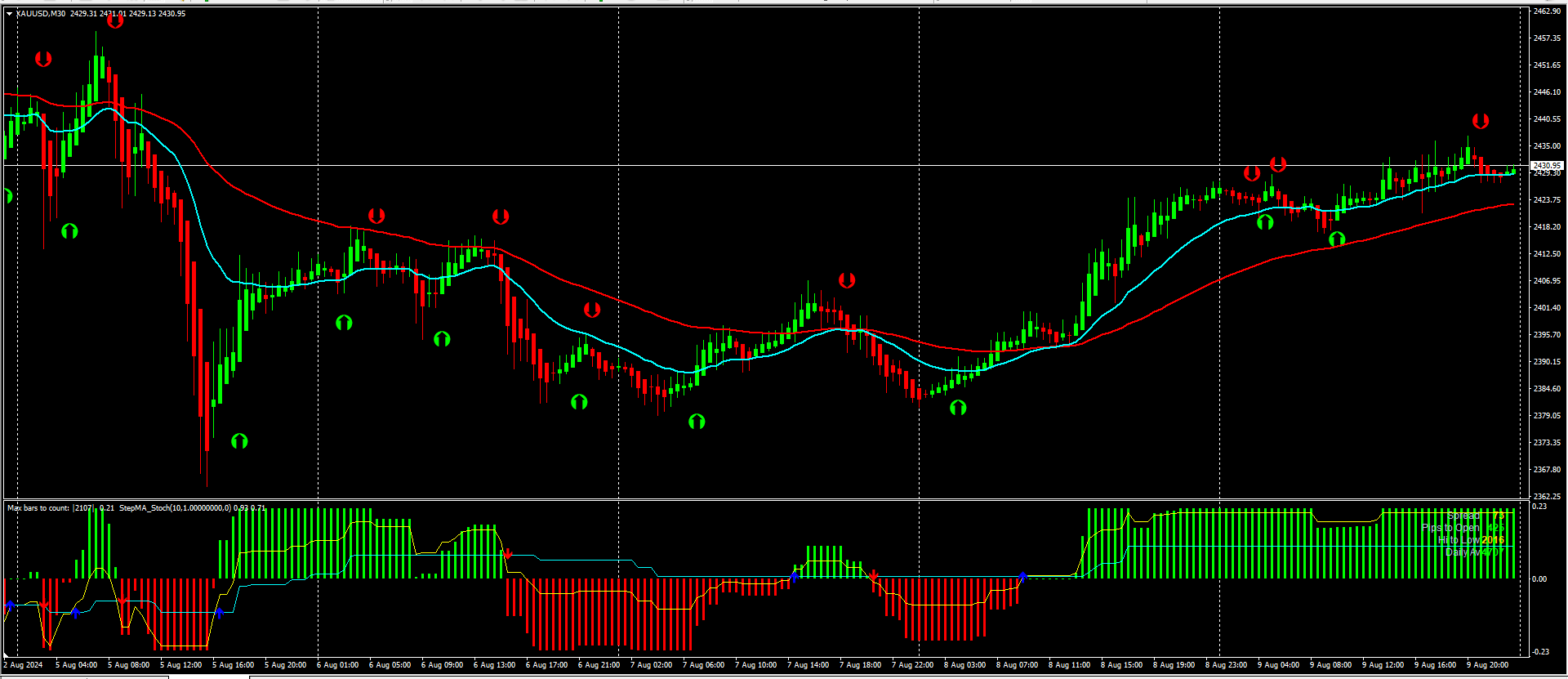Click the 2462.90 value on price scale

click(1547, 11)
